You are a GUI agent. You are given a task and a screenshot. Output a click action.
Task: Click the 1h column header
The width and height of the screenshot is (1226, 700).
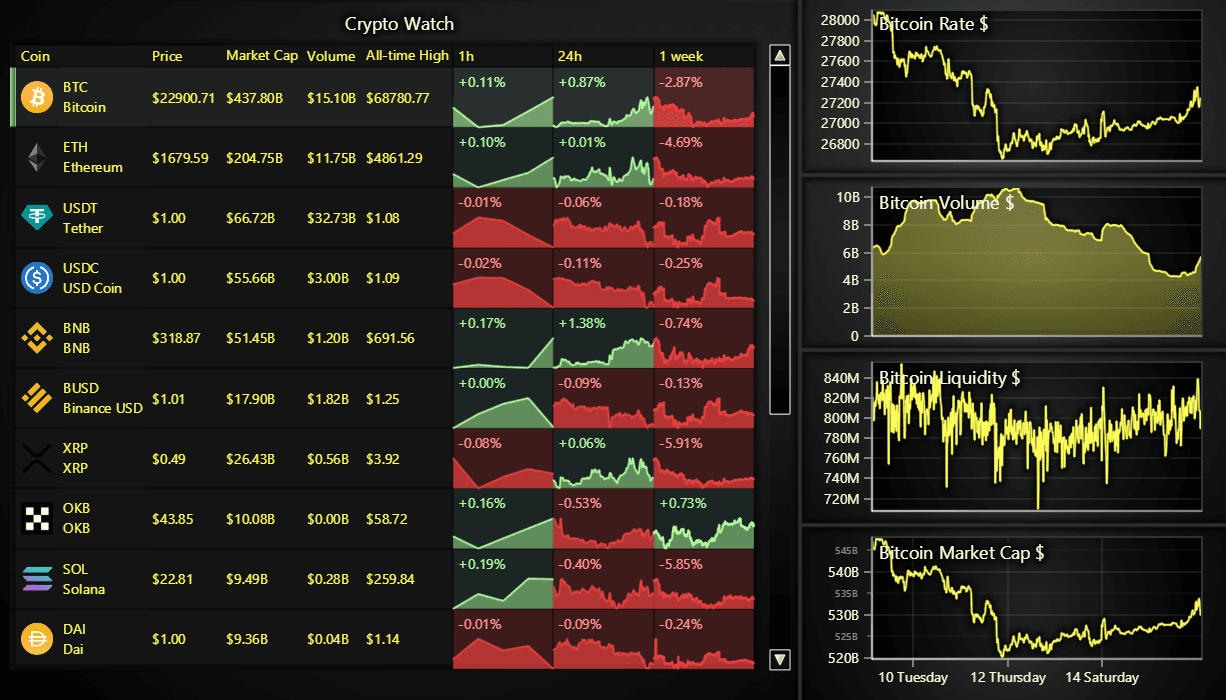pos(466,56)
